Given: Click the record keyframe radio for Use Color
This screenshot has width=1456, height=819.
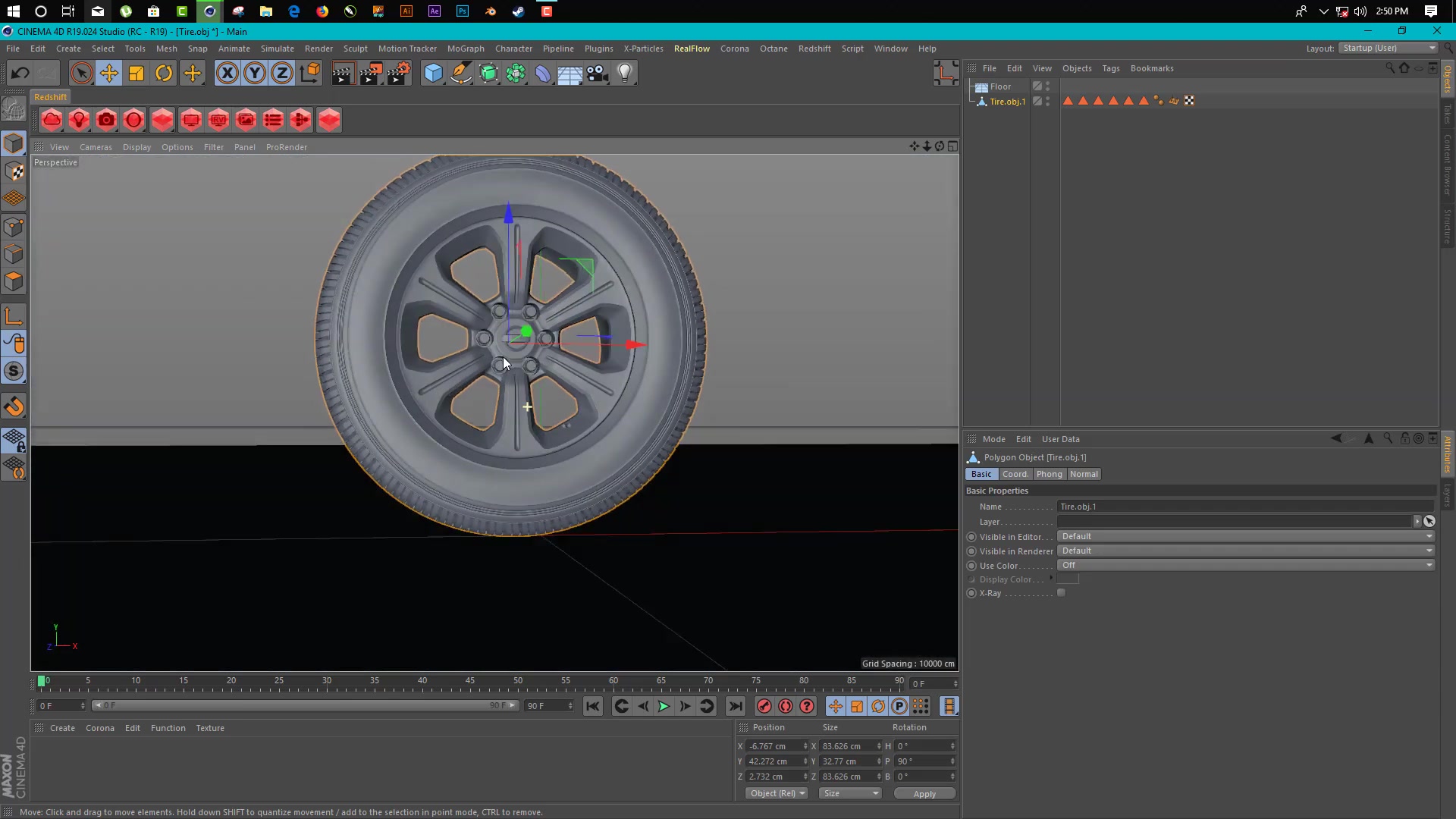Looking at the screenshot, I should tap(971, 566).
